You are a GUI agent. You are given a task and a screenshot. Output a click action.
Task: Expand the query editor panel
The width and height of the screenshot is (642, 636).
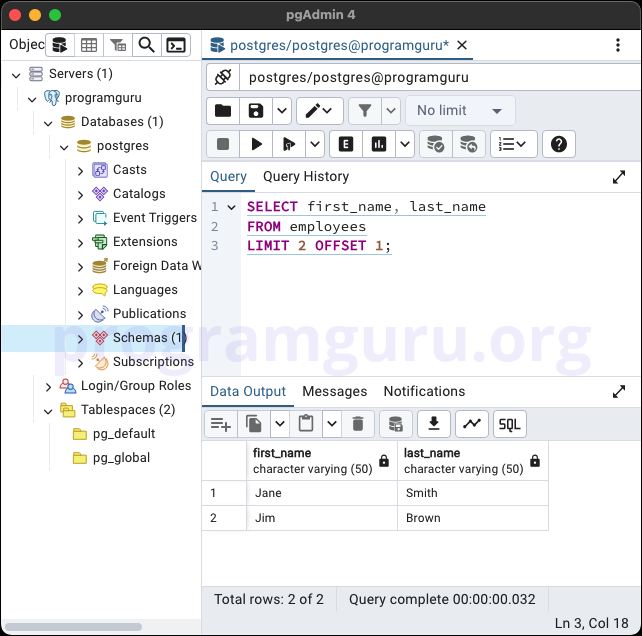click(619, 177)
